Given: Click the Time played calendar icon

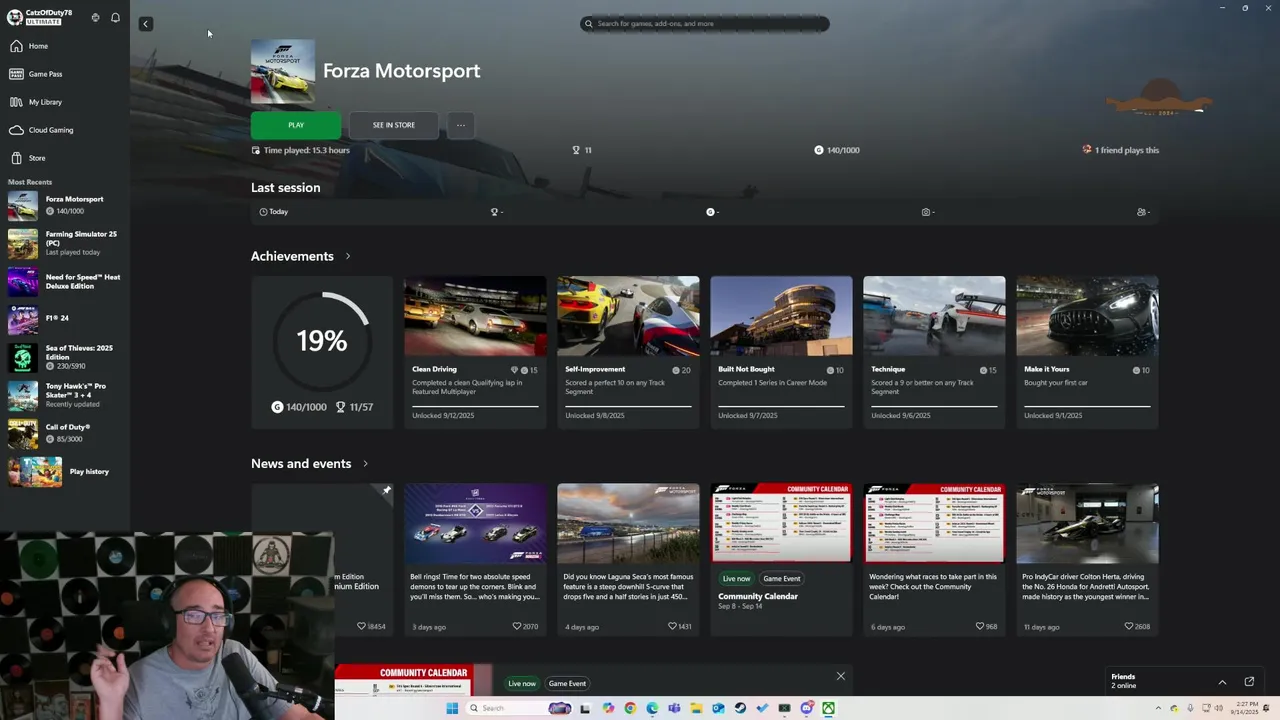Looking at the screenshot, I should pyautogui.click(x=256, y=150).
